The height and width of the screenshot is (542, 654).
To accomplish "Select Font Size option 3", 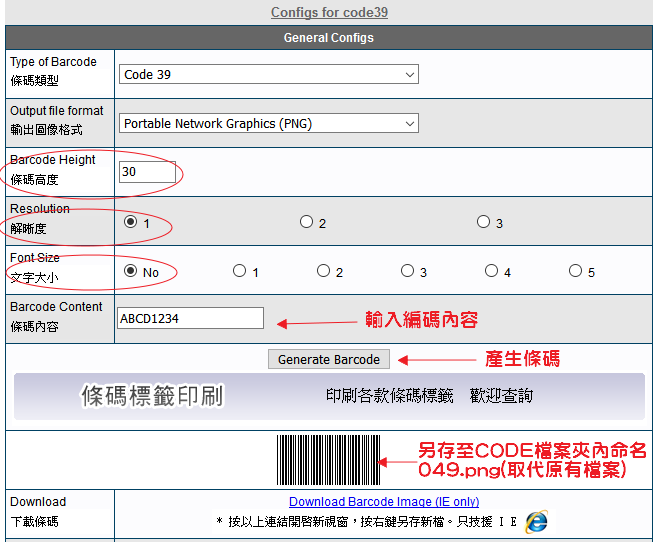I will click(x=407, y=271).
